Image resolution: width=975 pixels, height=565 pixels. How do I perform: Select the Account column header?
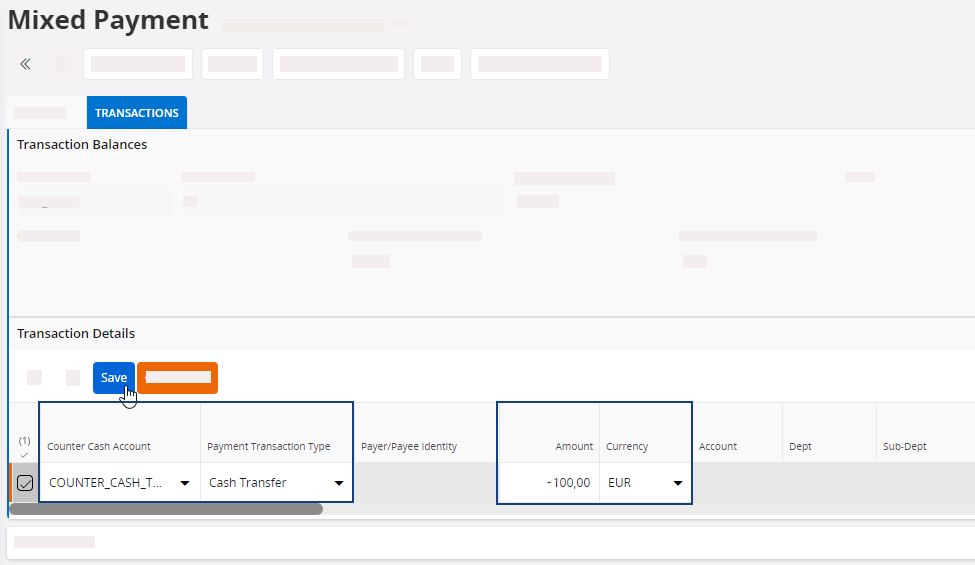pos(718,446)
